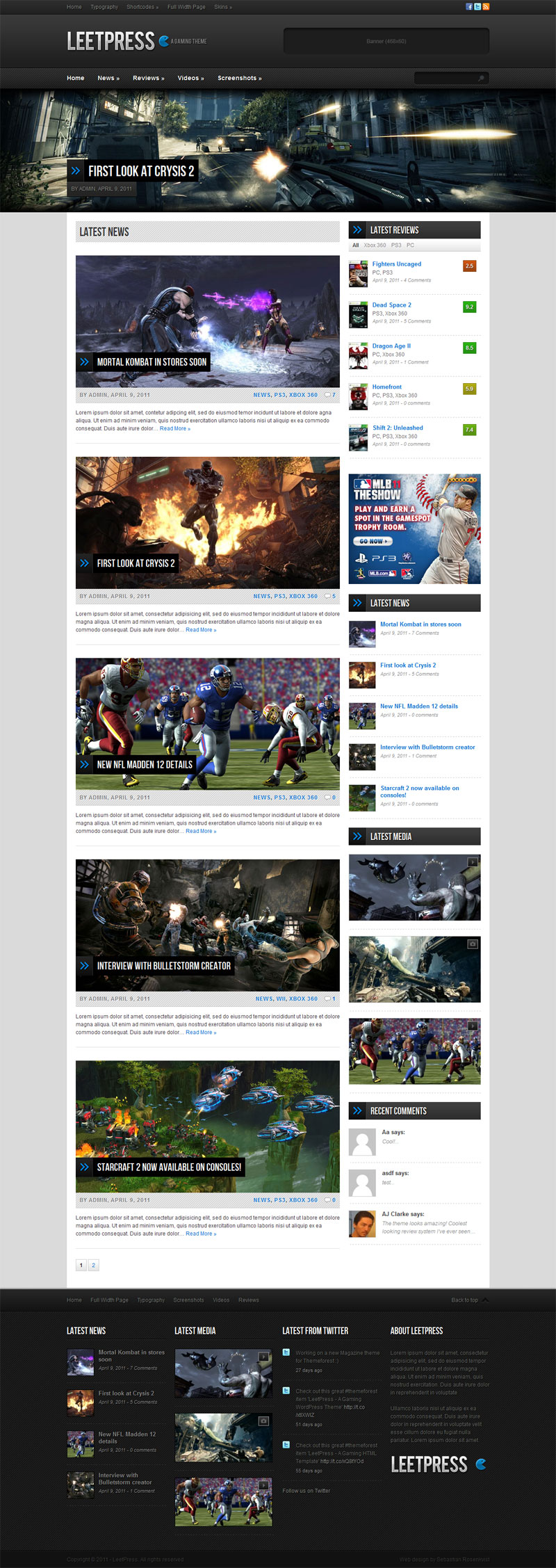
Task: Open the Facebook social icon in the top bar
Action: 469,7
